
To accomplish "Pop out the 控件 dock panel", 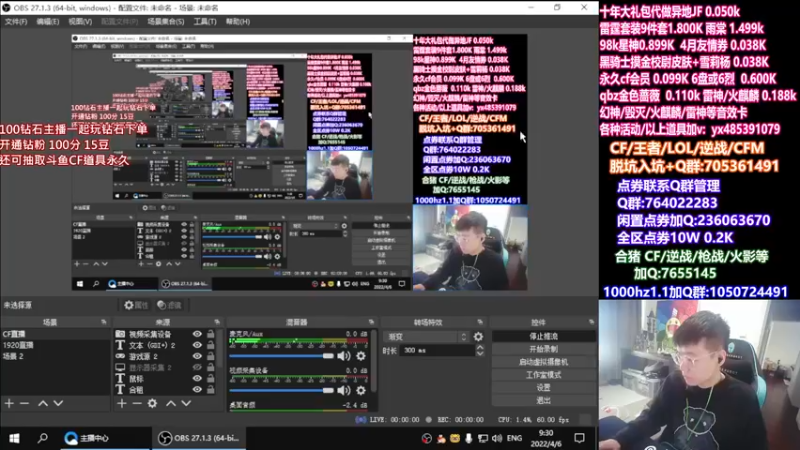I will coord(591,322).
